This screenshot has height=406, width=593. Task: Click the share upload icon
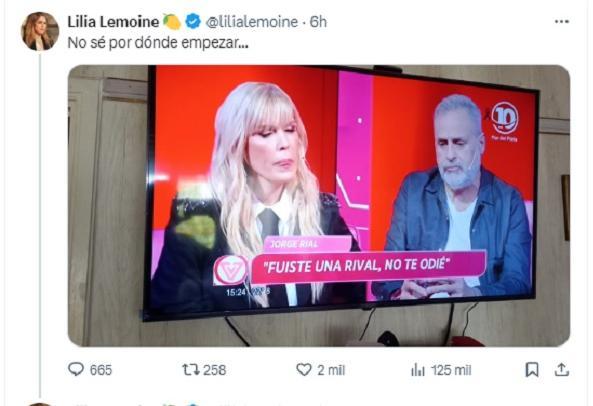562,369
